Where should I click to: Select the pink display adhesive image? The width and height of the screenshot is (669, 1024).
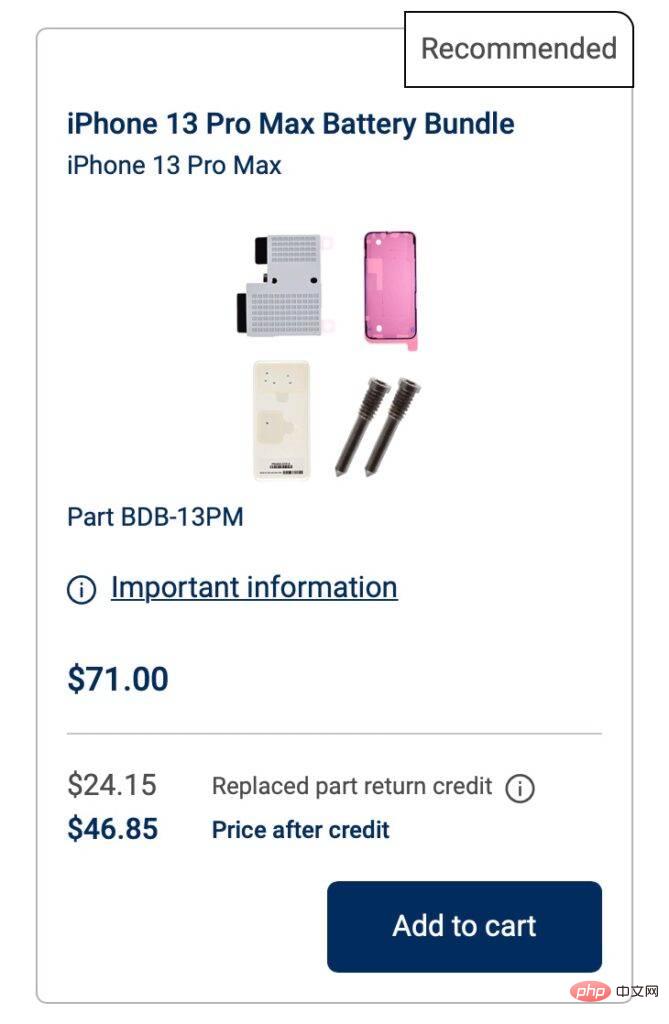(x=389, y=289)
